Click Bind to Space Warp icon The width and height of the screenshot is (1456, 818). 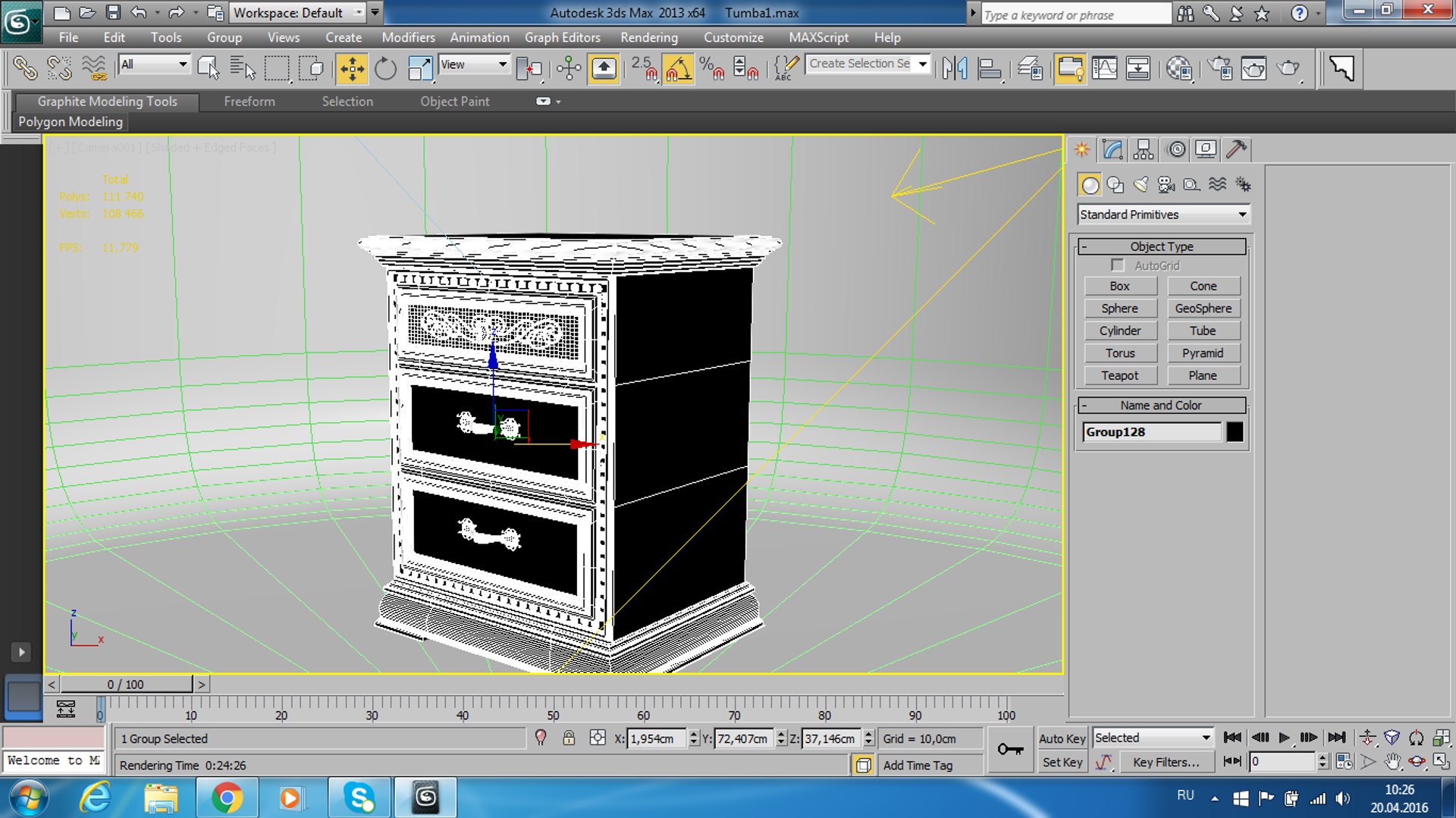[x=94, y=68]
